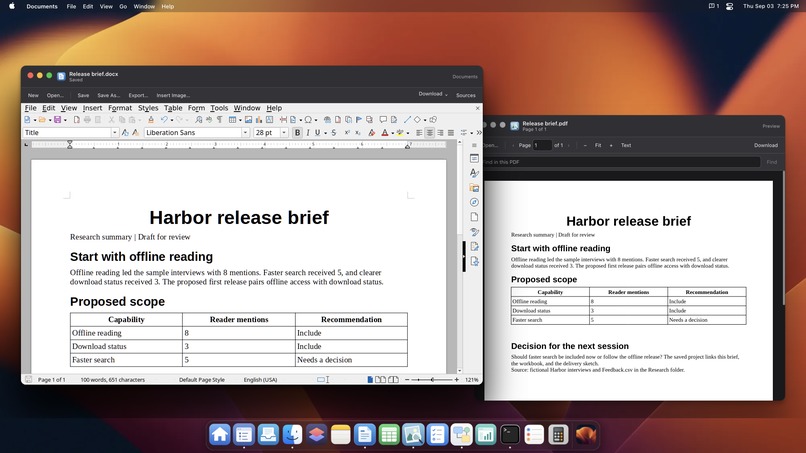Toggle Subscript formatting
Image resolution: width=806 pixels, height=453 pixels.
click(358, 133)
